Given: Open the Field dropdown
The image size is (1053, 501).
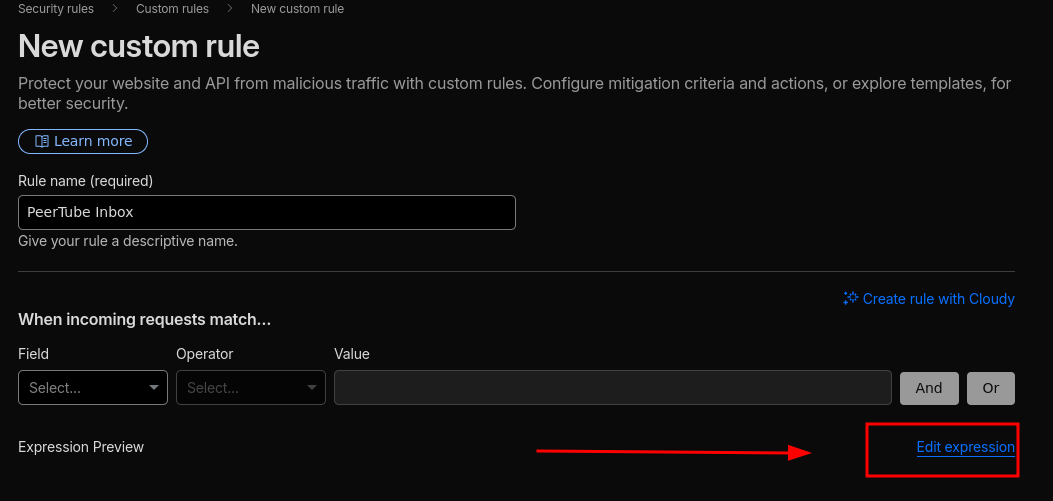Looking at the screenshot, I should [x=93, y=388].
